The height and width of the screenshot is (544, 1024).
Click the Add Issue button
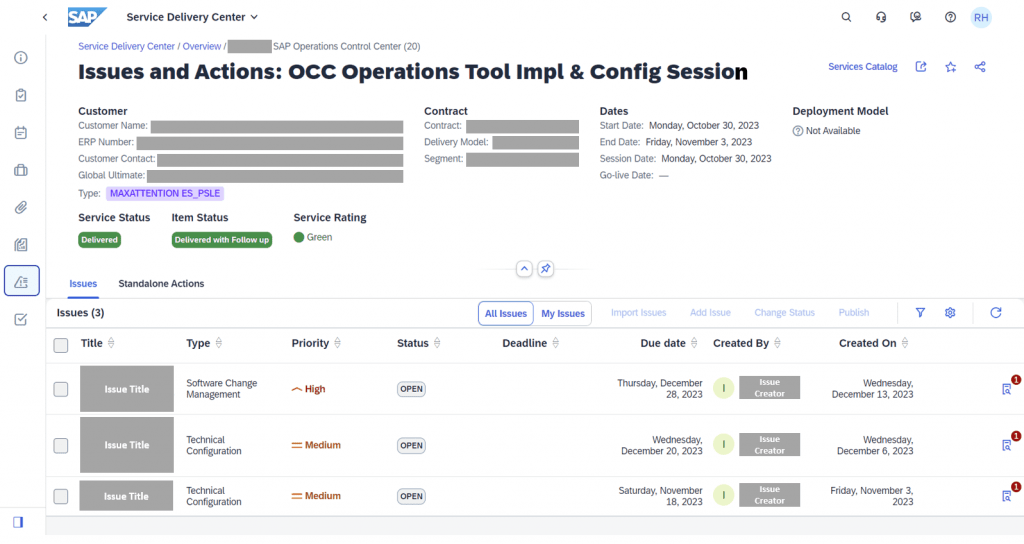tap(711, 313)
